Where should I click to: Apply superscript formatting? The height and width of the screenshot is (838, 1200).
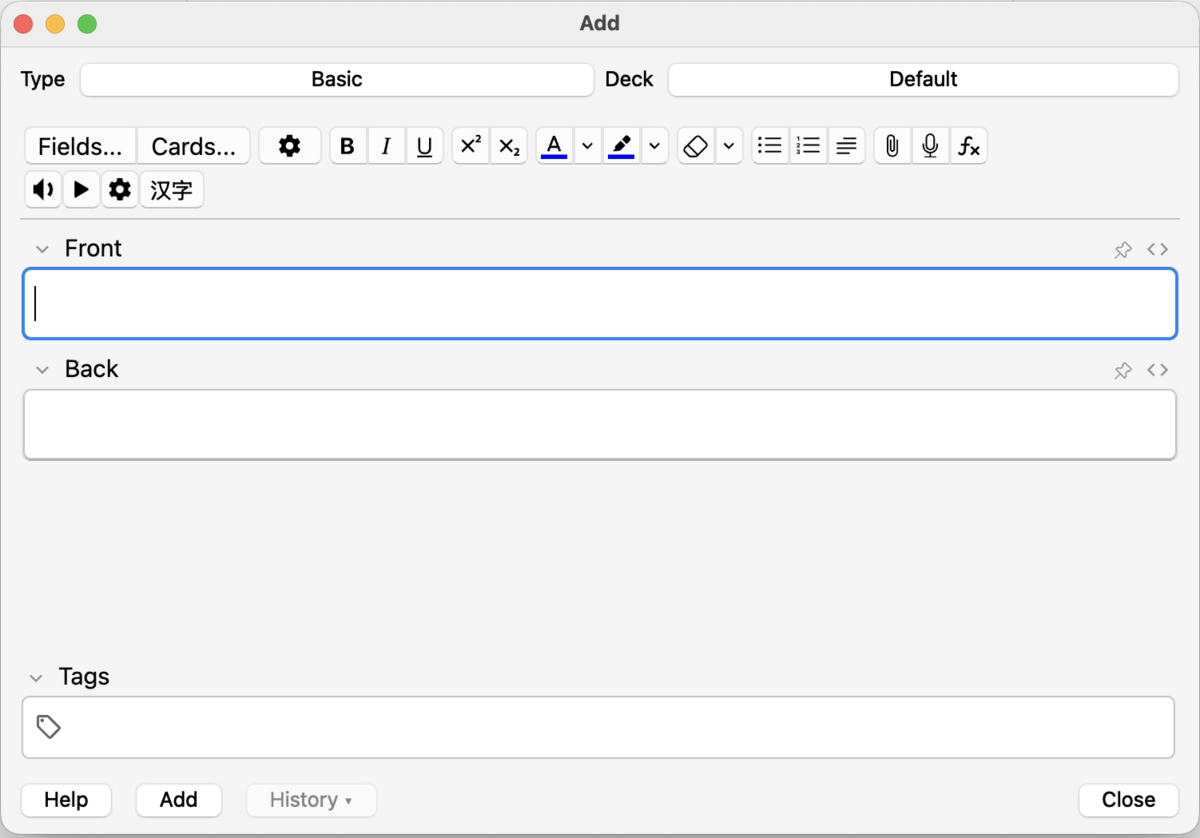[470, 146]
